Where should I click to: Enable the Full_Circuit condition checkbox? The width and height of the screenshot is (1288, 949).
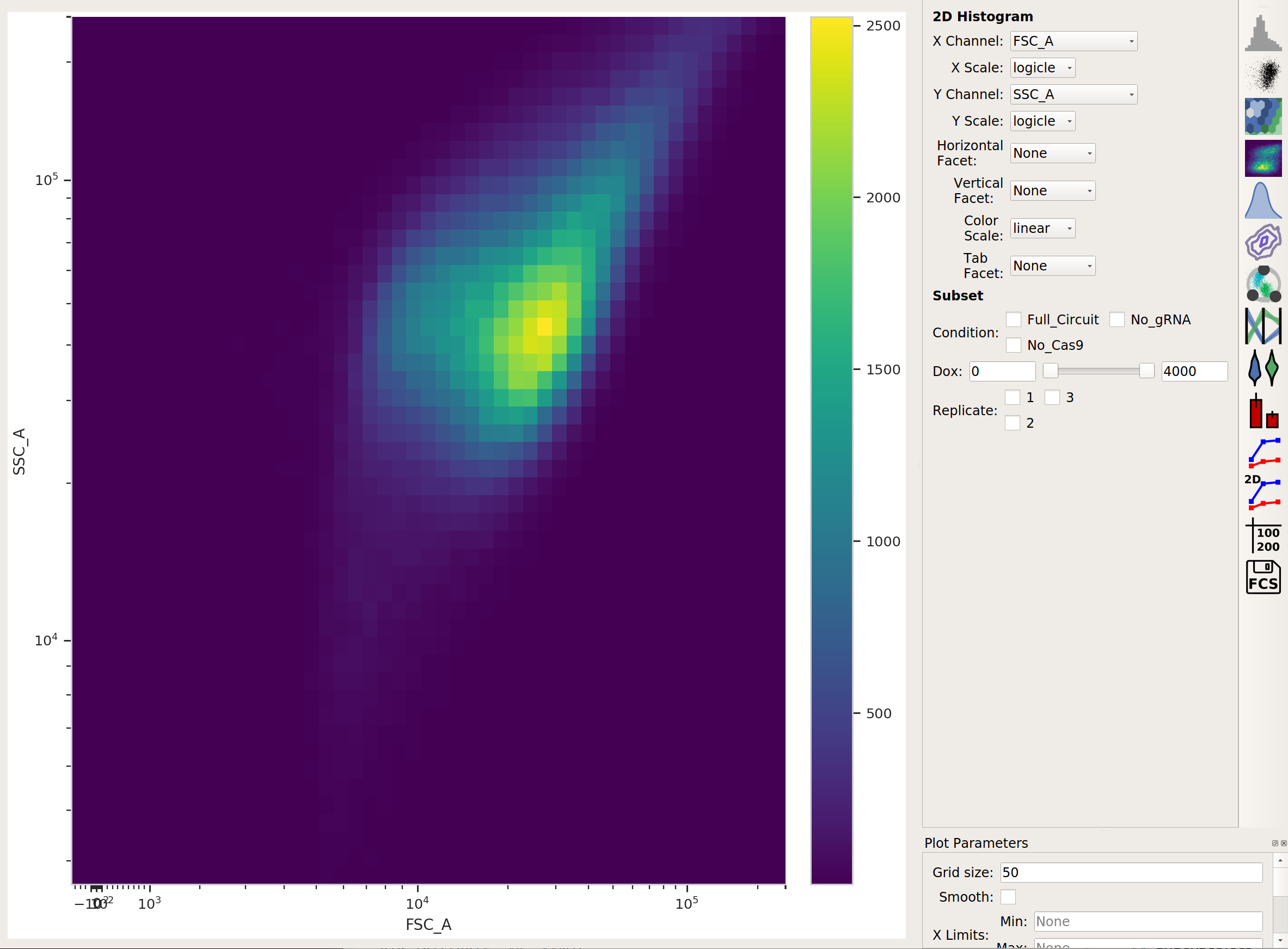tap(1013, 319)
